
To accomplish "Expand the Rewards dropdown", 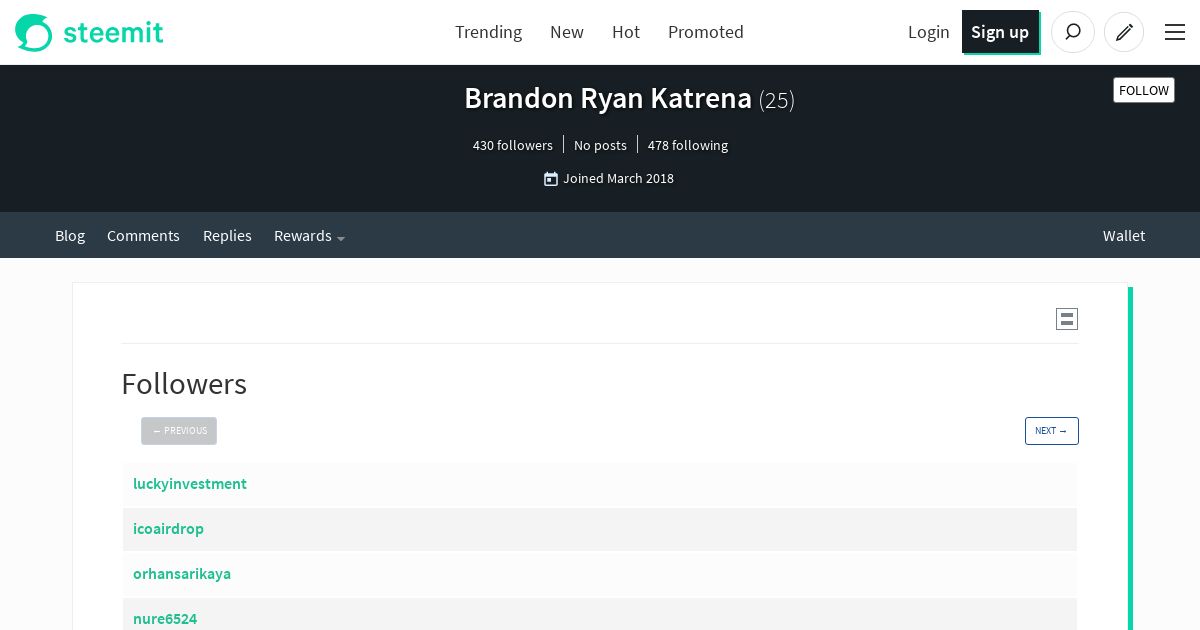I will pos(309,236).
